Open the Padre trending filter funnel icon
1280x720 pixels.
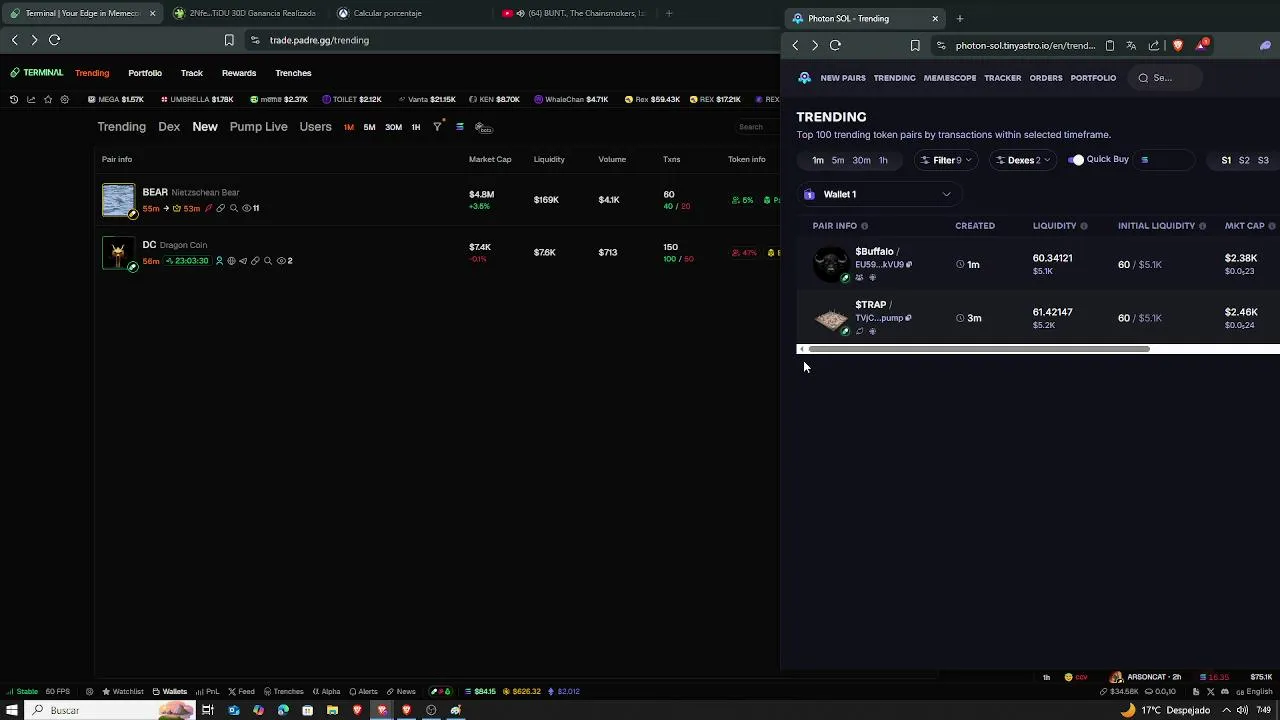click(437, 127)
